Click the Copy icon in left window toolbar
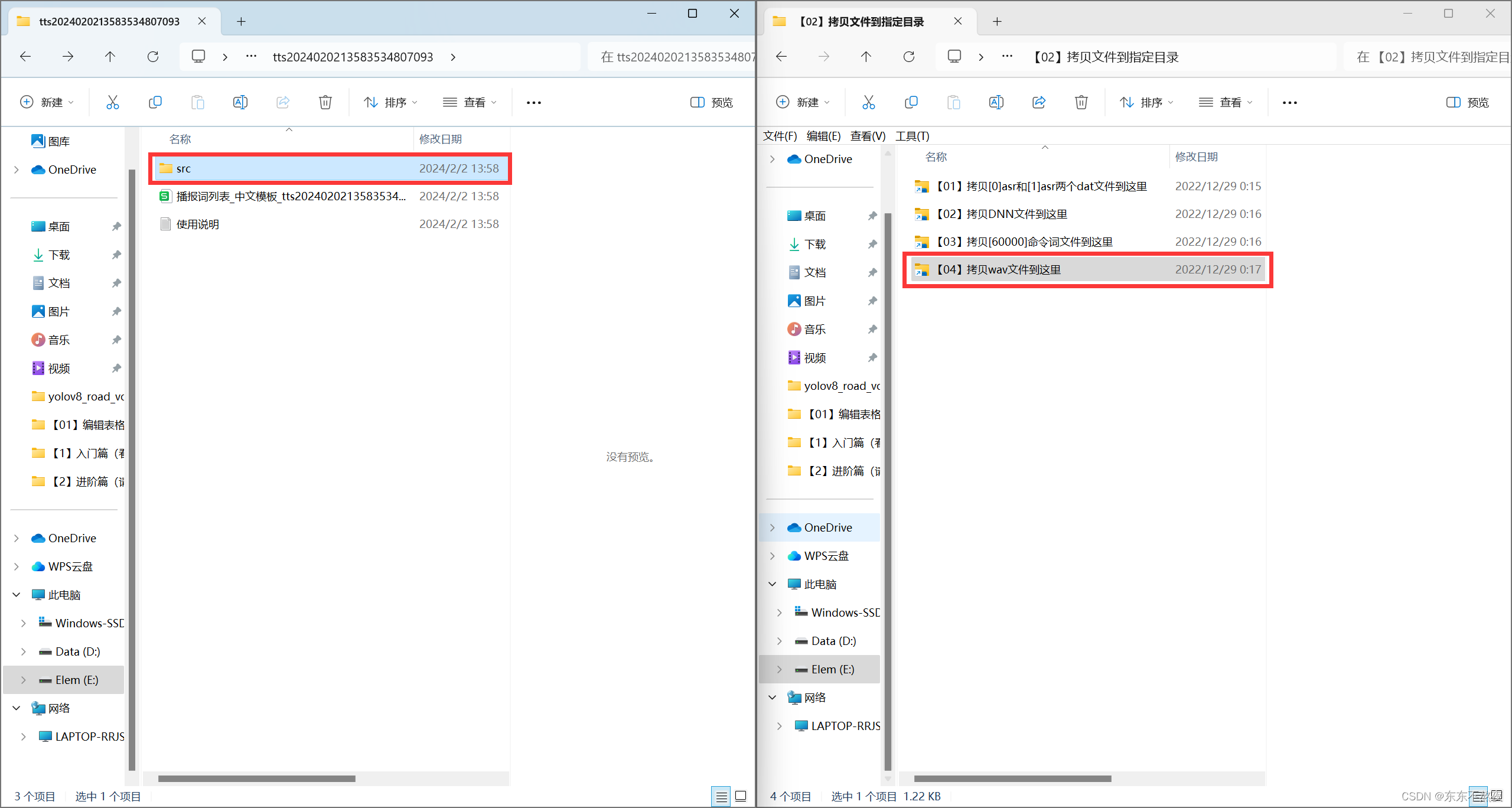 (155, 102)
